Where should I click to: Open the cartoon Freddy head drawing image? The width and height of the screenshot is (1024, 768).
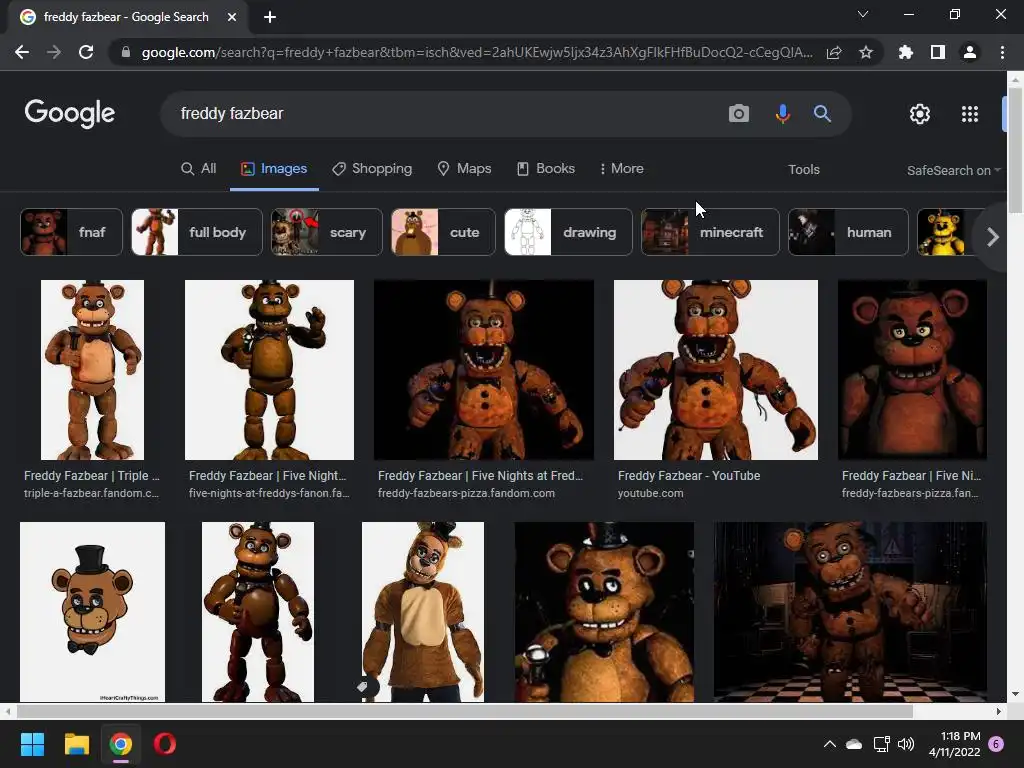click(x=92, y=611)
